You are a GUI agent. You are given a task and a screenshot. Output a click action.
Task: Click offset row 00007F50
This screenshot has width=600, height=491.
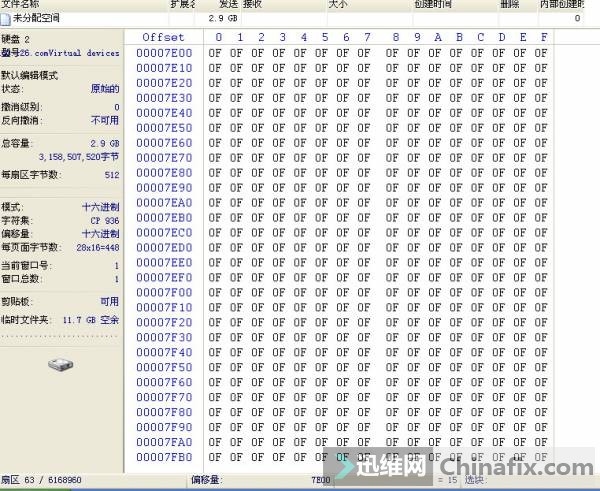[x=164, y=367]
